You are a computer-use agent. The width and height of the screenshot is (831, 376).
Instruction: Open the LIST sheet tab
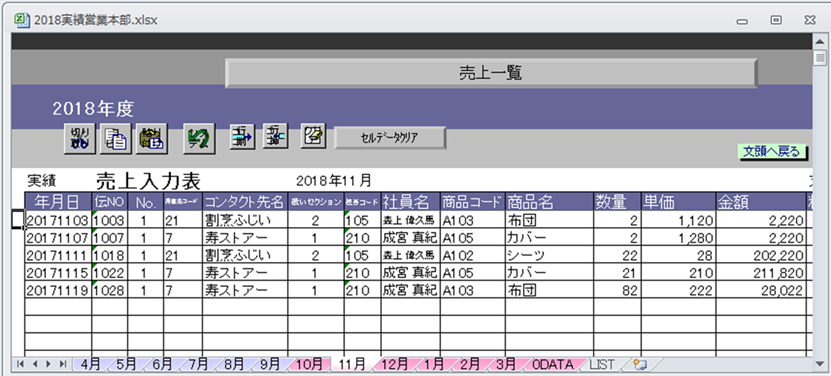[602, 364]
